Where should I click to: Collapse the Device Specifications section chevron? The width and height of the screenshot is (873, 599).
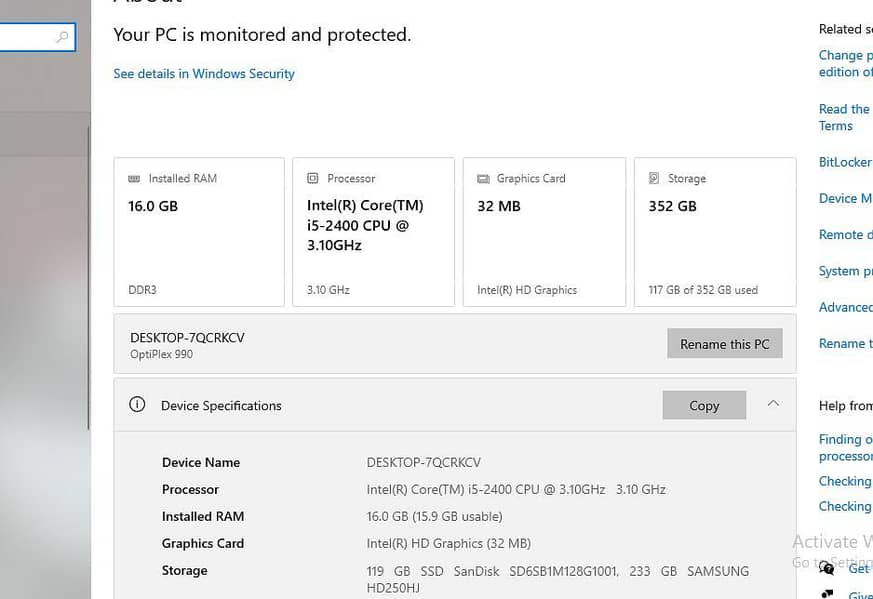(x=773, y=404)
